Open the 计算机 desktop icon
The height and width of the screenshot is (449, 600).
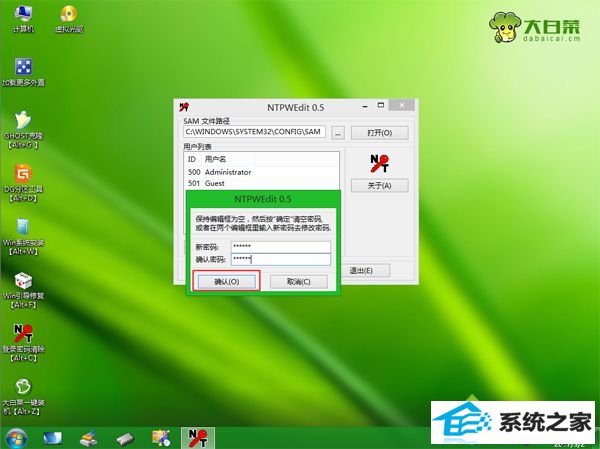[23, 18]
